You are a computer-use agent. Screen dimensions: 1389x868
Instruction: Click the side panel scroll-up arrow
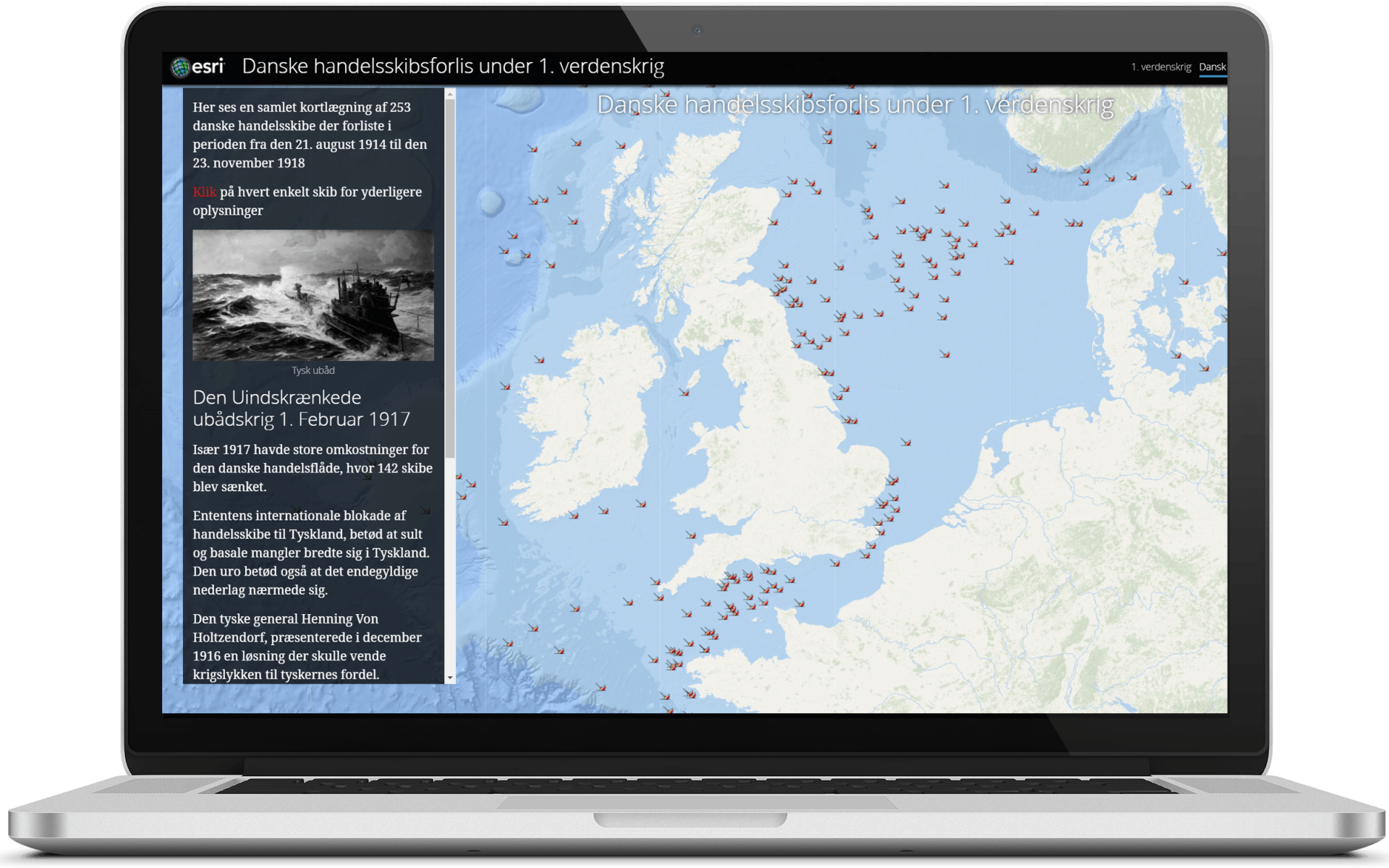[450, 94]
